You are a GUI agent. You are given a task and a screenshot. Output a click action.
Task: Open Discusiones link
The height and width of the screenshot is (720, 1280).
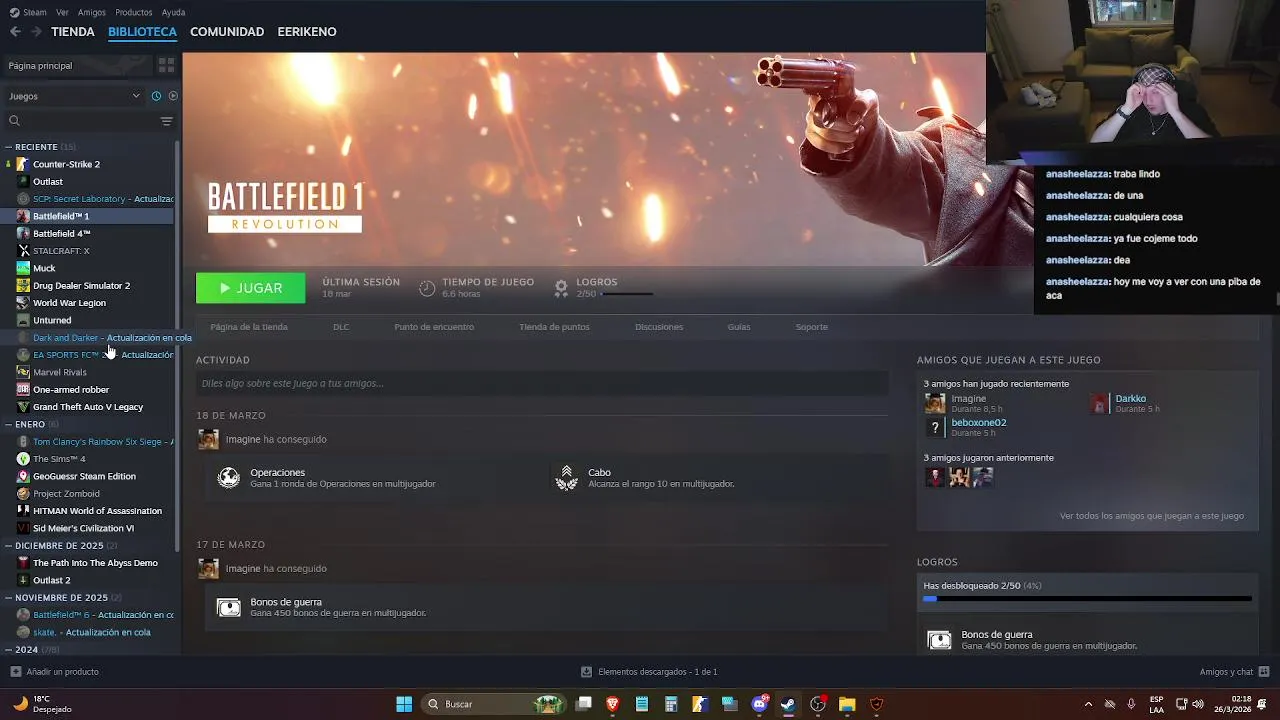[x=659, y=327]
